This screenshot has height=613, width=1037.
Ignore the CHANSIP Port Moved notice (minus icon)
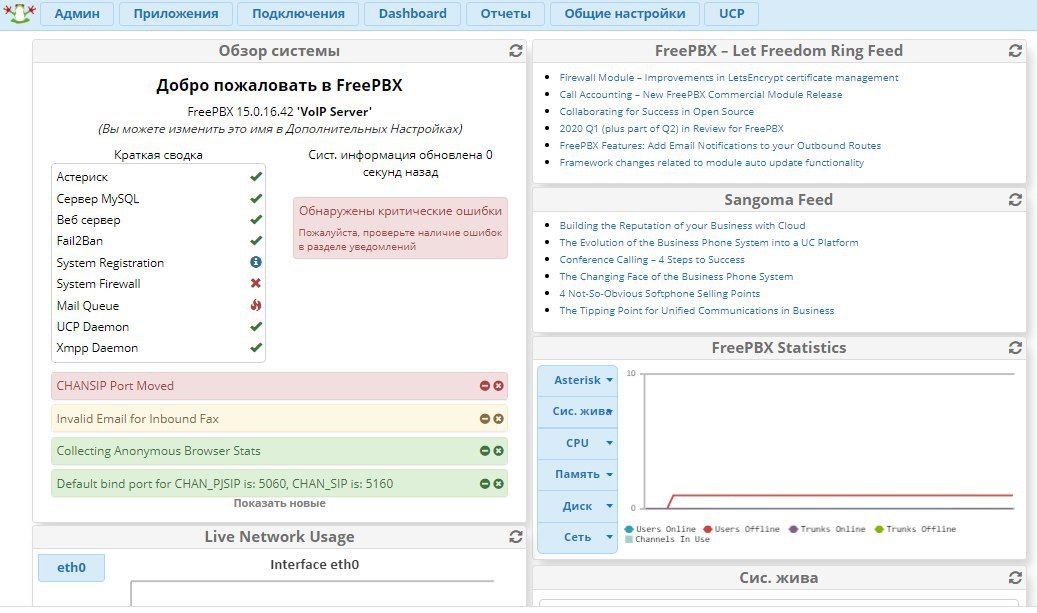click(x=485, y=386)
